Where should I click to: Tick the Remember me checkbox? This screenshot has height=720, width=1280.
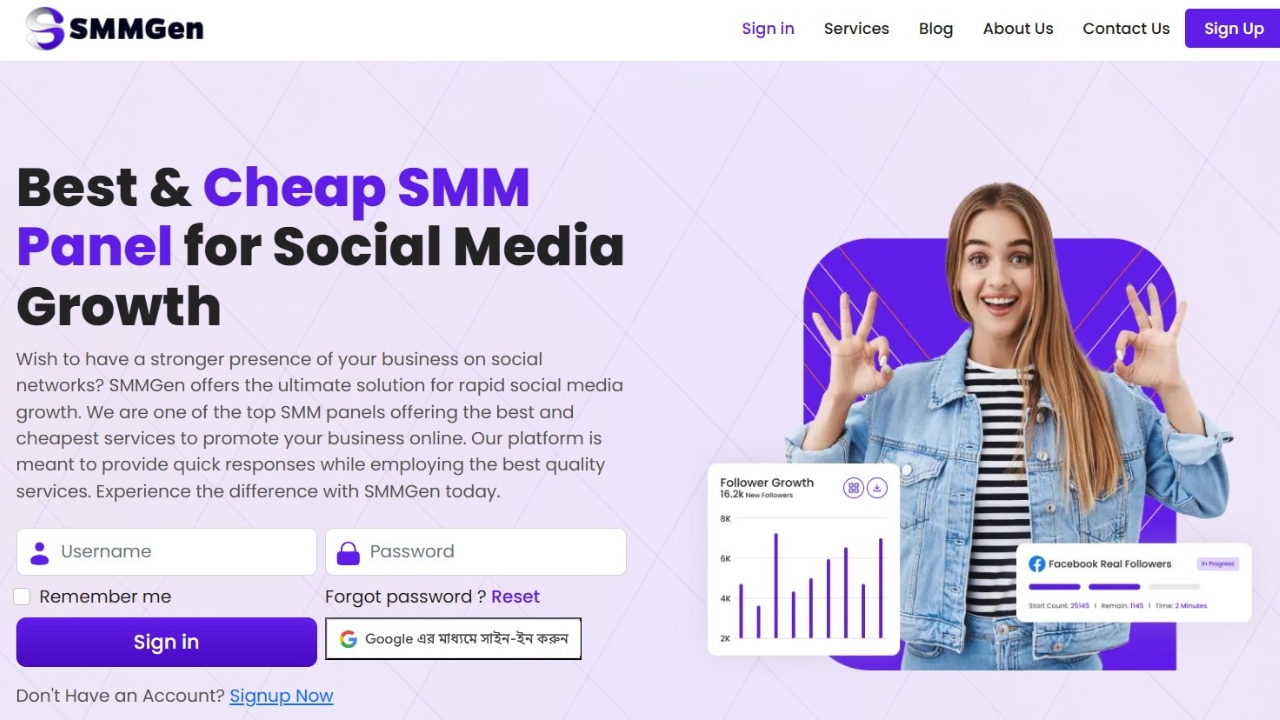point(22,597)
